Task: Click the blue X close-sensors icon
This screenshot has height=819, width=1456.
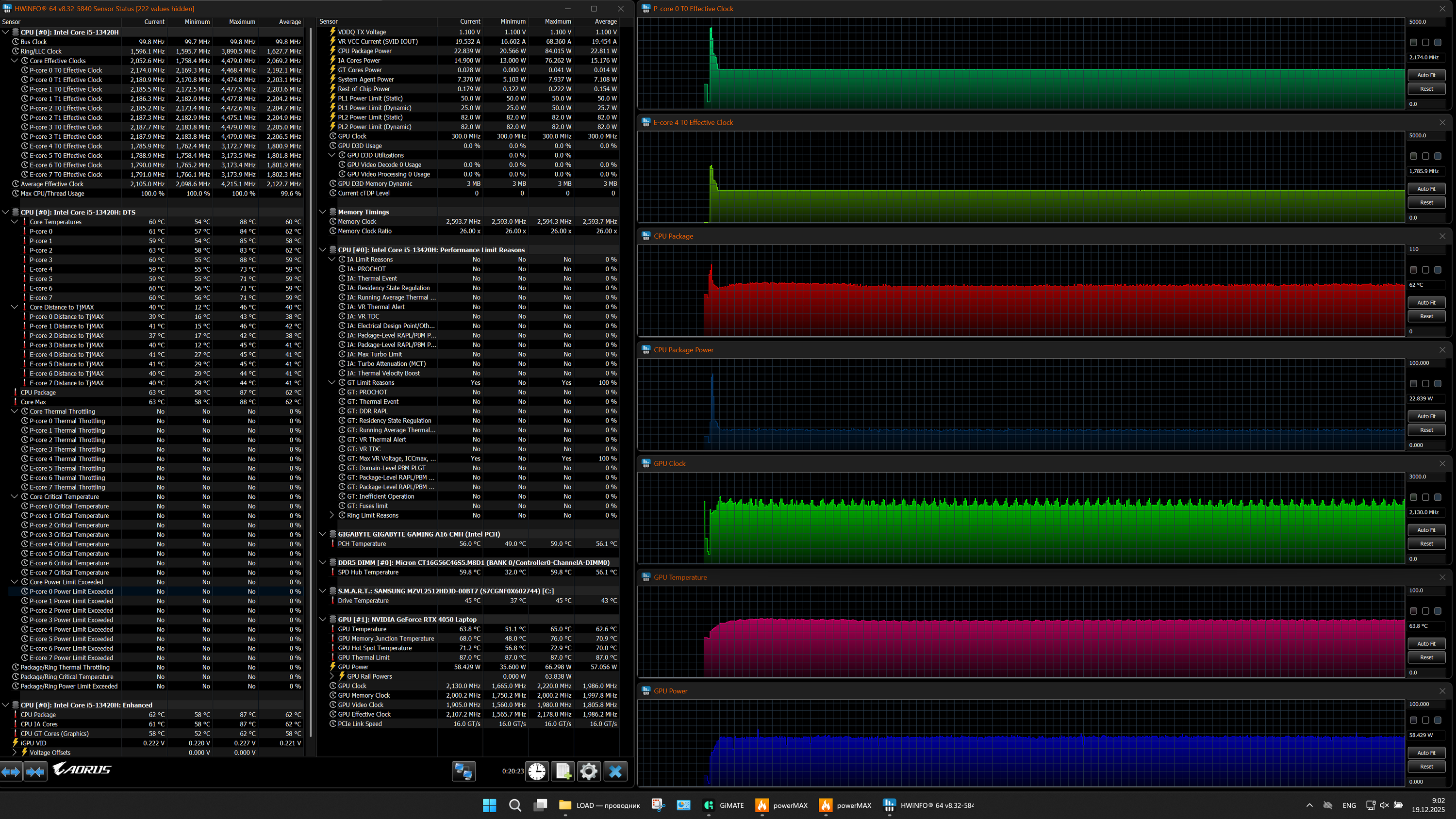Action: pyautogui.click(x=615, y=771)
